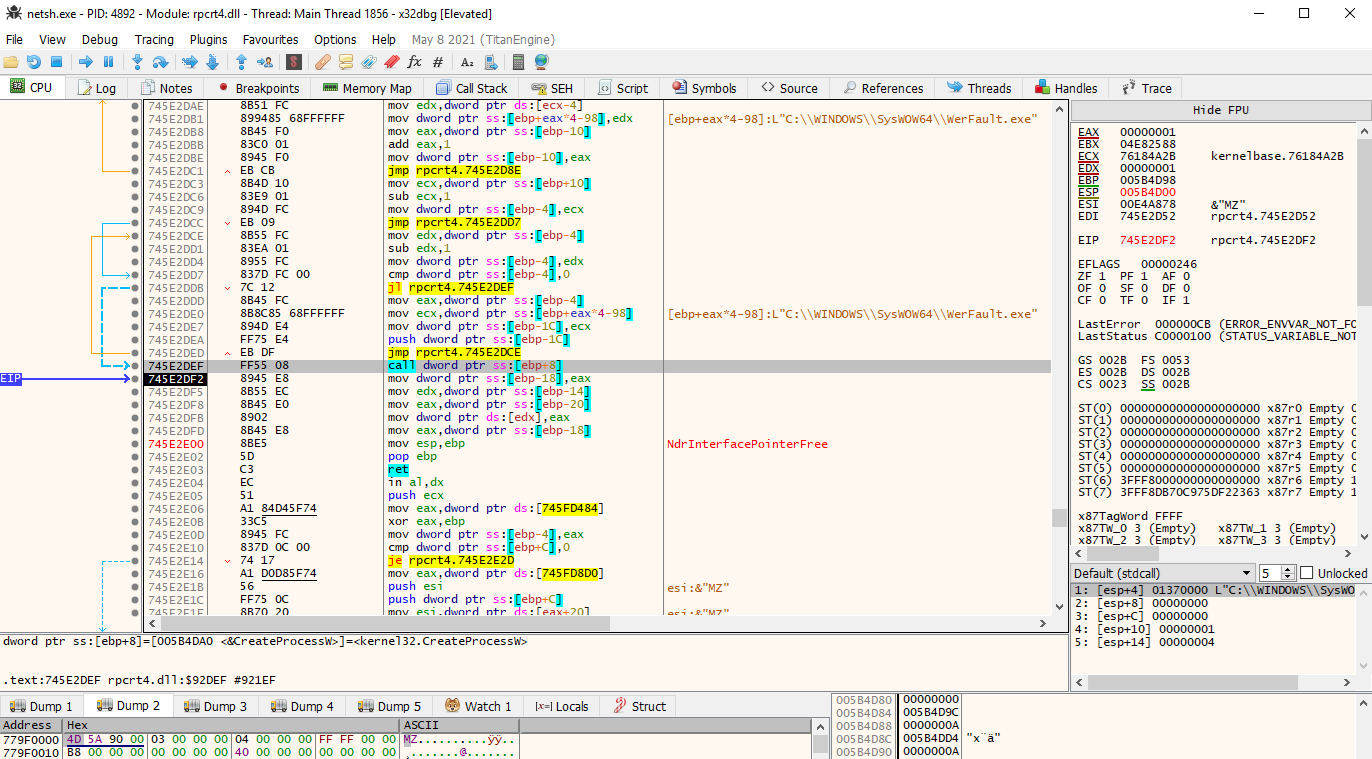This screenshot has width=1372, height=759.
Task: Open the Default (stdcall) calling convention dropdown
Action: click(x=1162, y=573)
